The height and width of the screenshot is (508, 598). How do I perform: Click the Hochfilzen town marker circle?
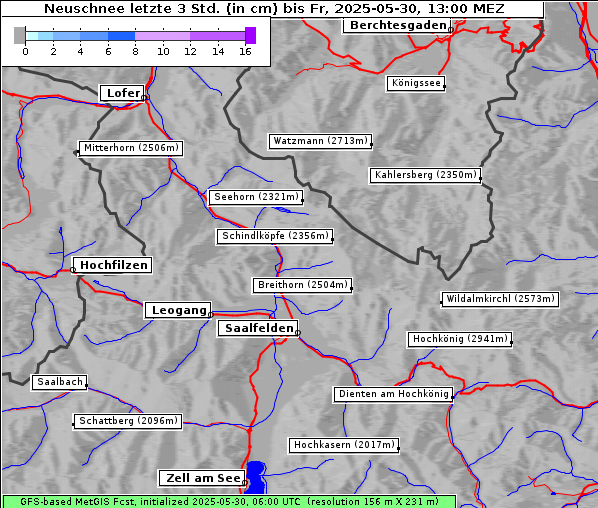pos(73,270)
